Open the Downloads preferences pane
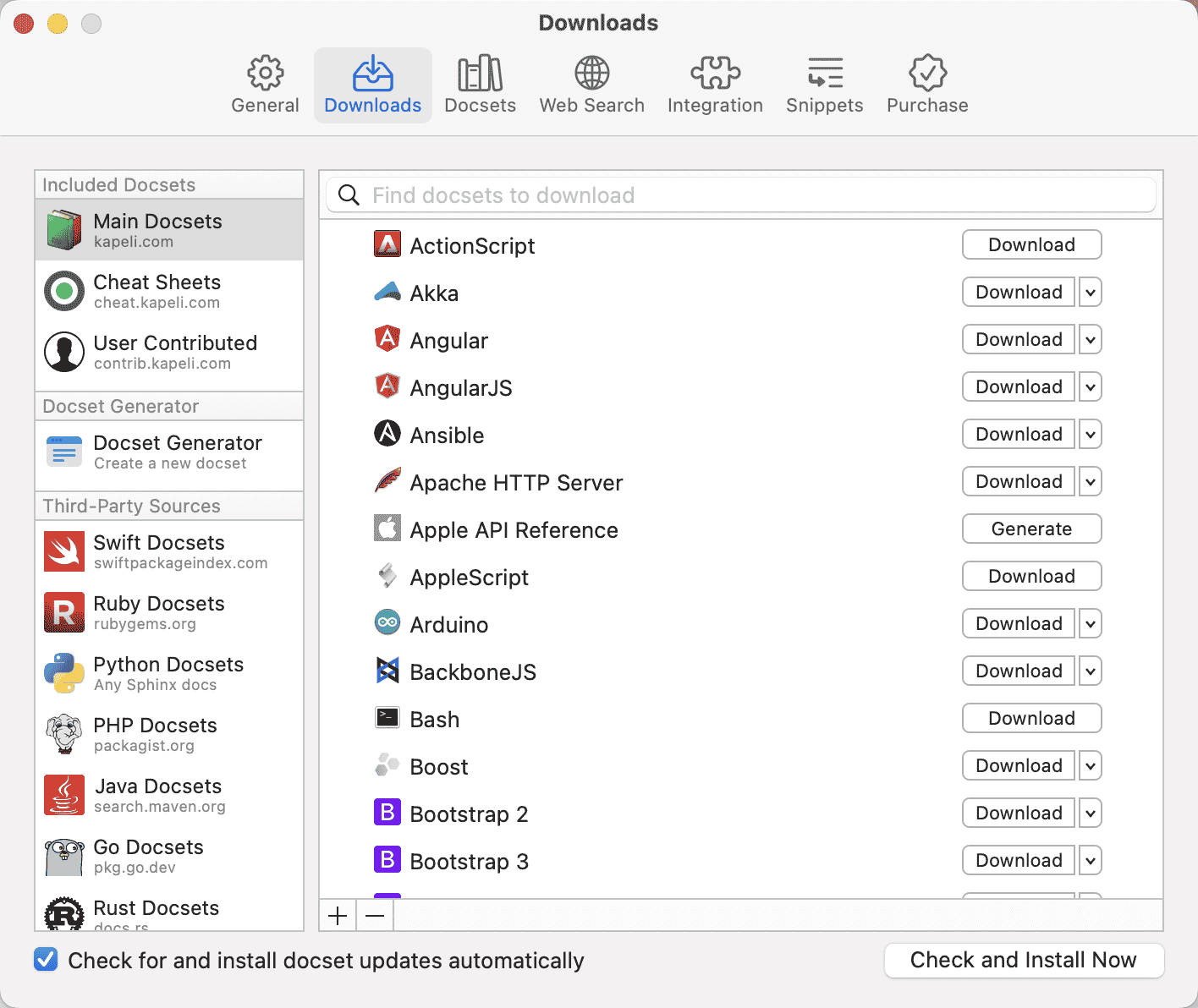The image size is (1198, 1008). pos(372,83)
